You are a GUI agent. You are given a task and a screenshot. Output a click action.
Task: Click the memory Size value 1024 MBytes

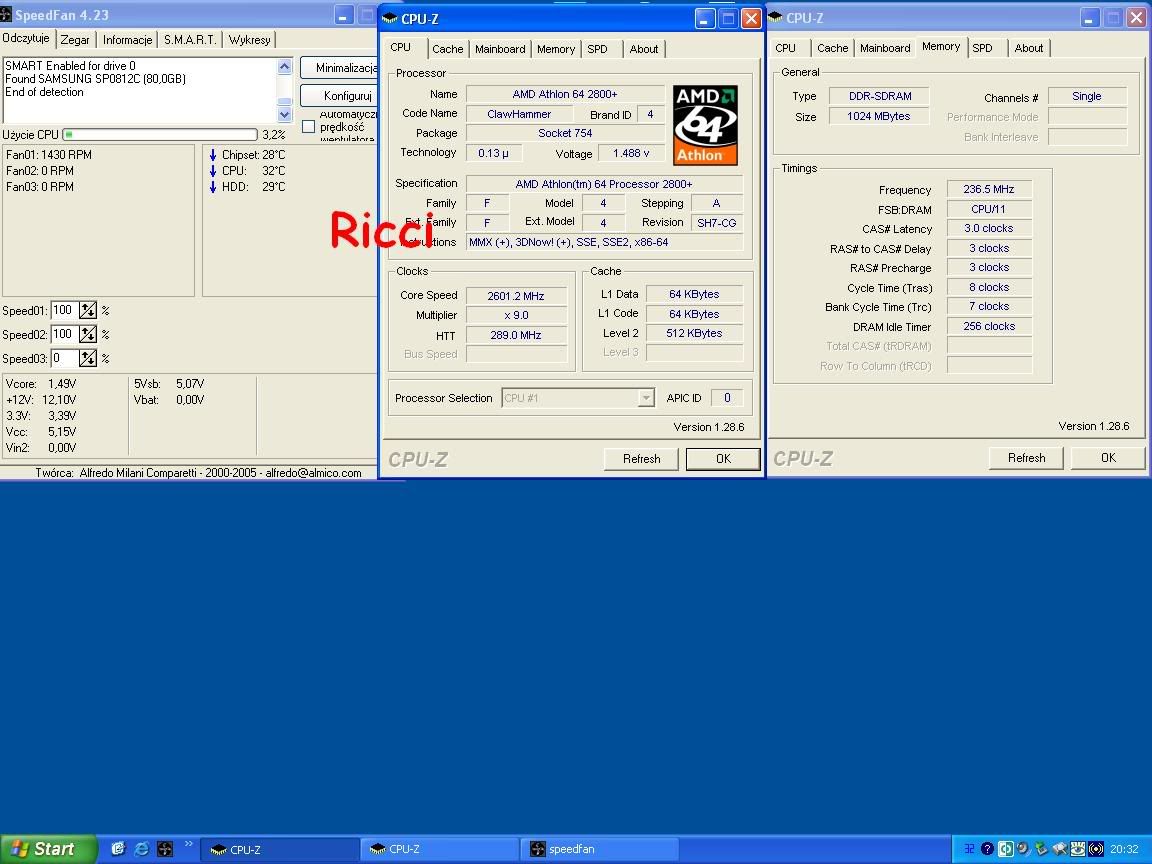(x=879, y=116)
